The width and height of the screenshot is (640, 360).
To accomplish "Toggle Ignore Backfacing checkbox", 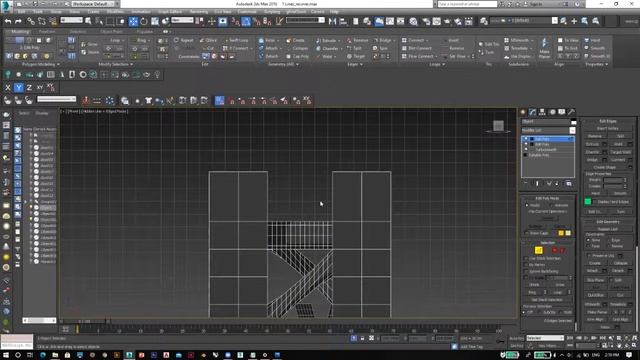I will coord(526,271).
